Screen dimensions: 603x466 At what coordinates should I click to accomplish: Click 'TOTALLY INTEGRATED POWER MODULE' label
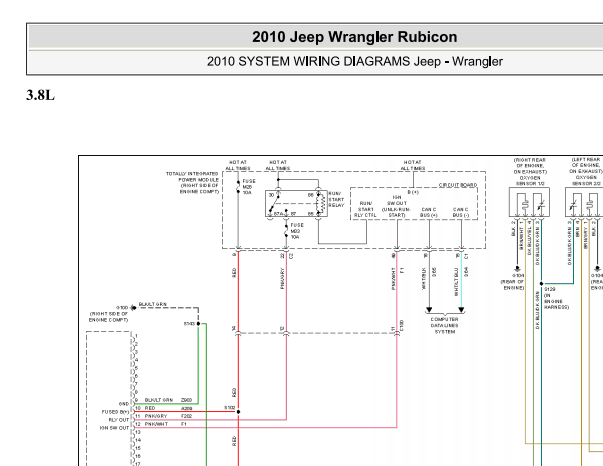193,176
